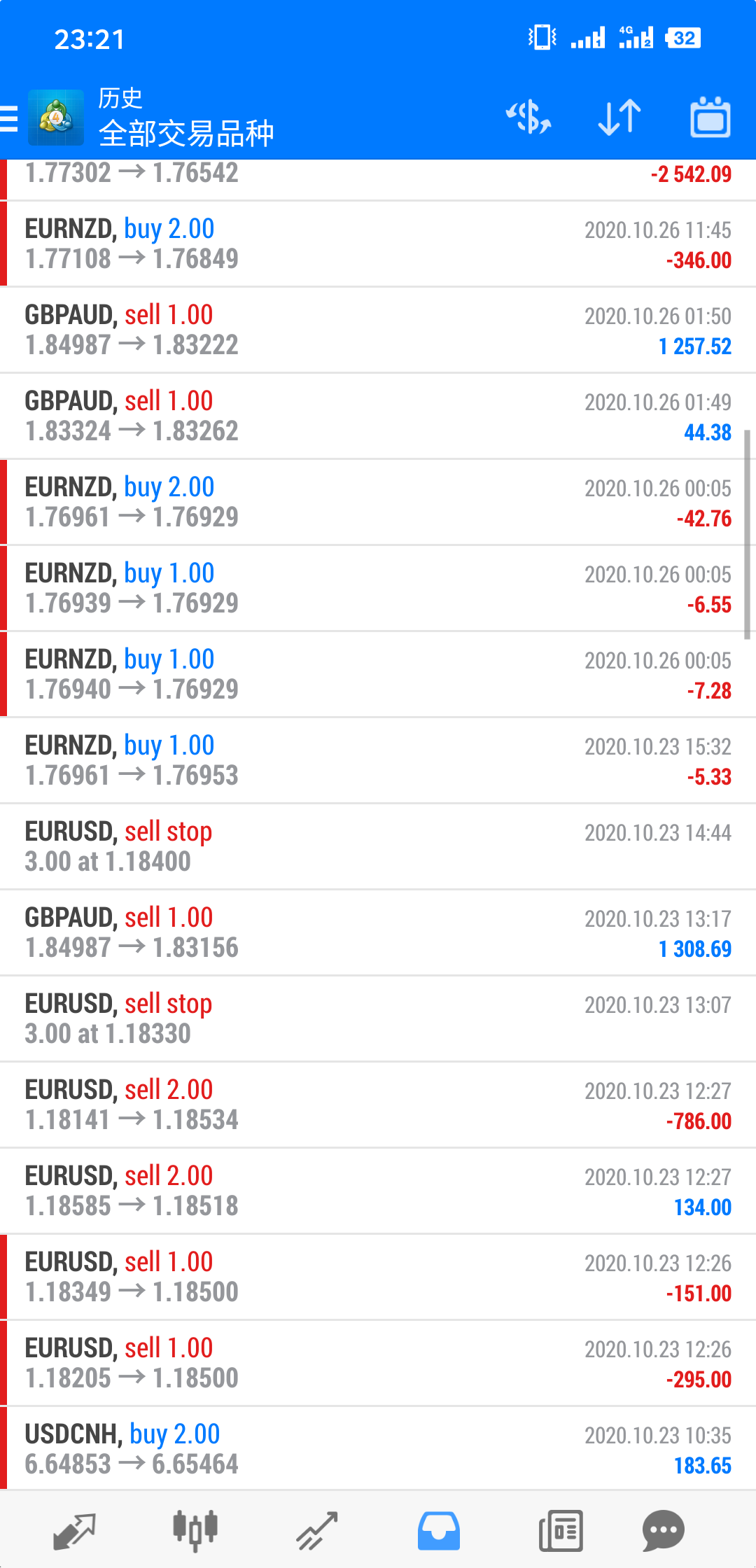Select the USDCNH buy 2.00 trade row
Image resolution: width=756 pixels, height=1568 pixels.
click(x=378, y=1449)
